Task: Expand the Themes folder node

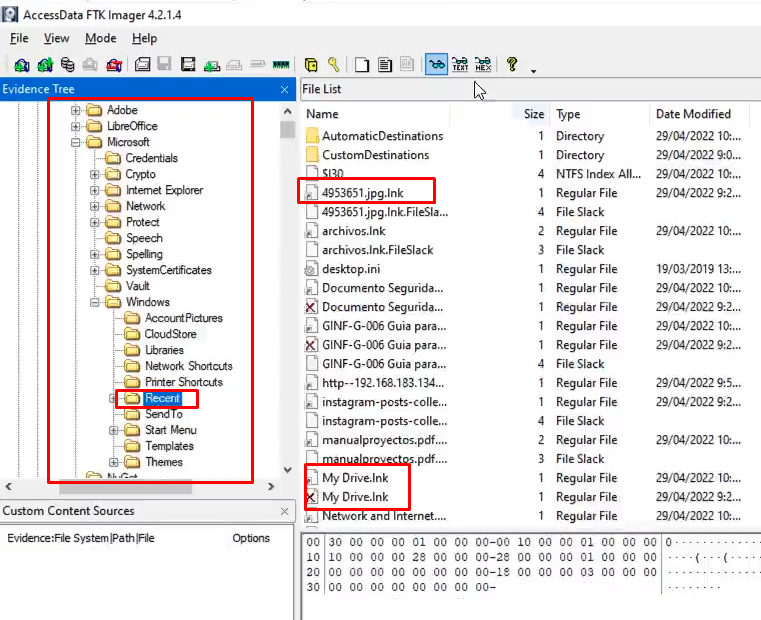Action: [x=114, y=463]
